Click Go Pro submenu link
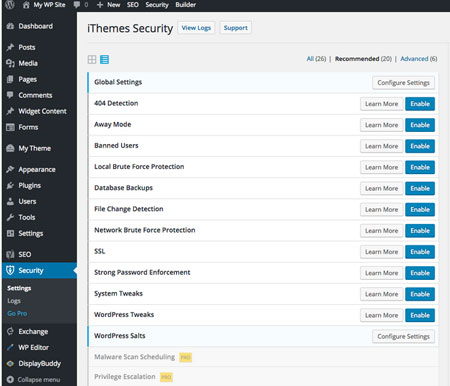Screen dimensions: 450x386 click(17, 313)
